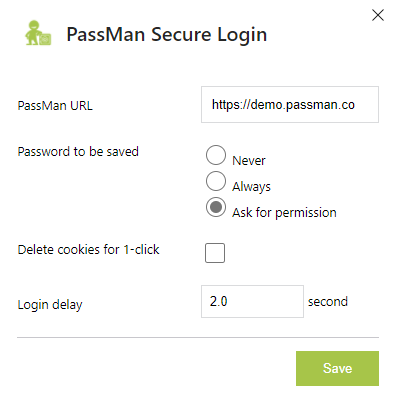Click the Never option label text

coord(249,161)
